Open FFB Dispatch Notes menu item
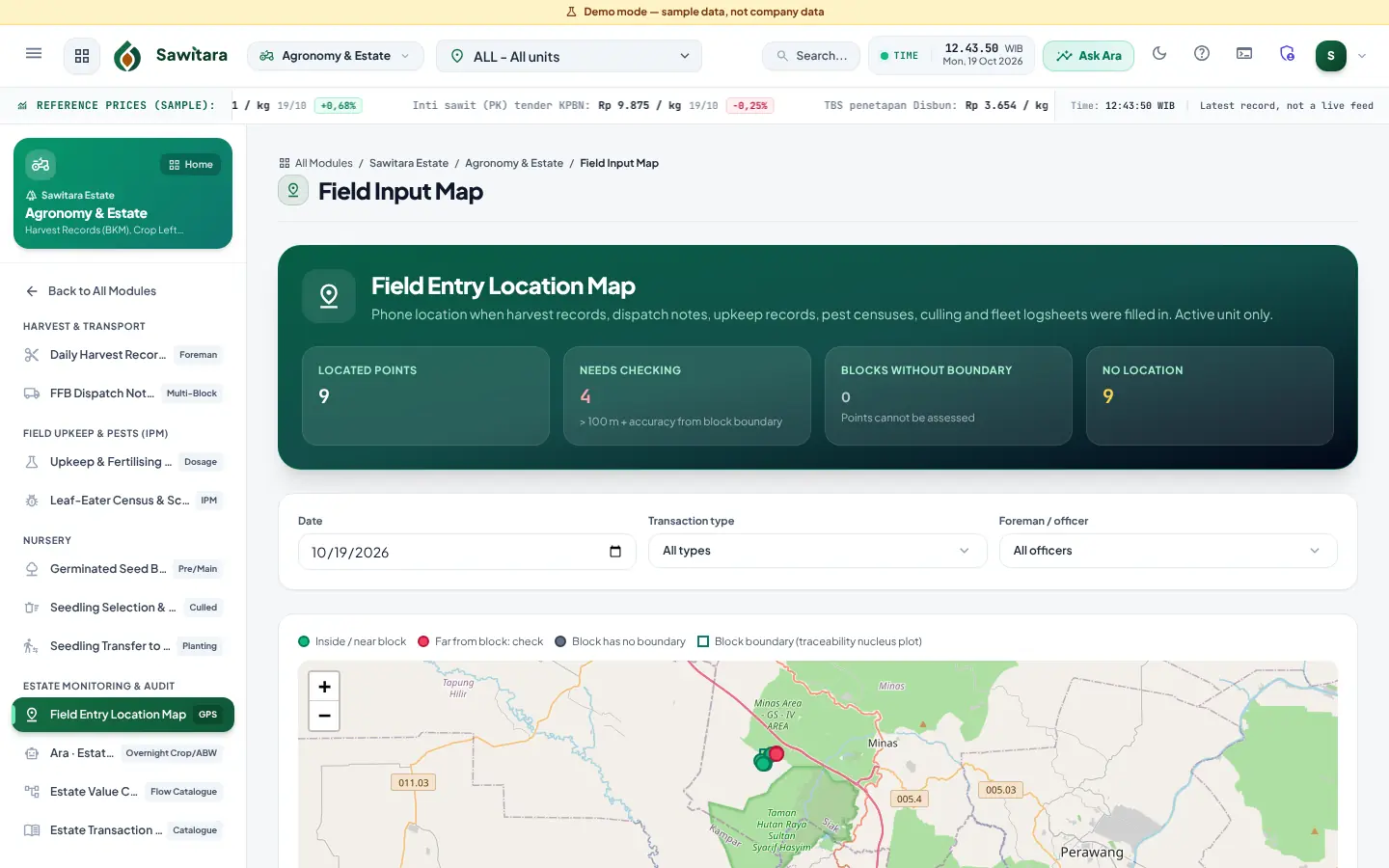The height and width of the screenshot is (868, 1389). (123, 393)
